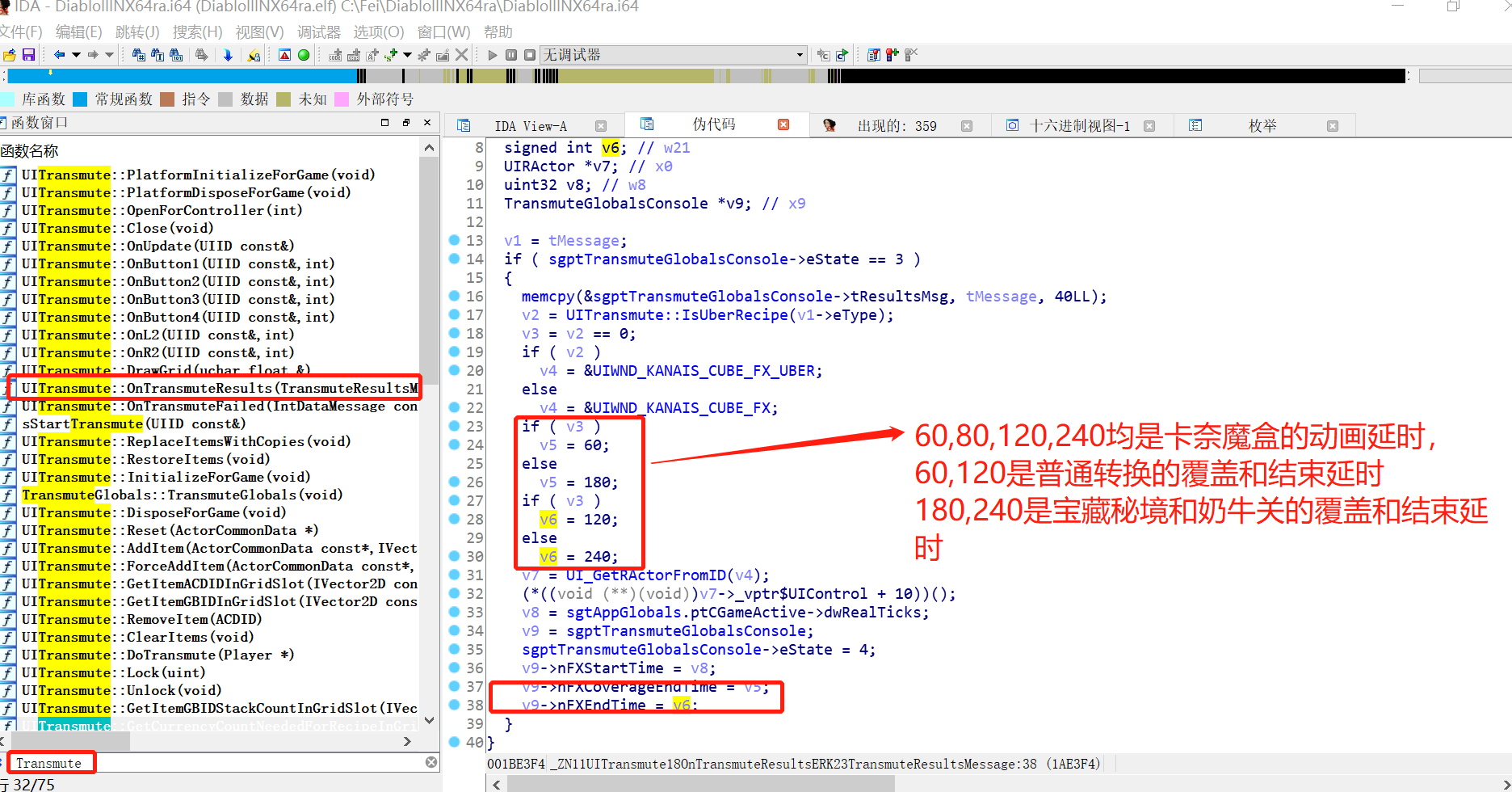Click the green plus signature toolbar icon

[x=392, y=55]
